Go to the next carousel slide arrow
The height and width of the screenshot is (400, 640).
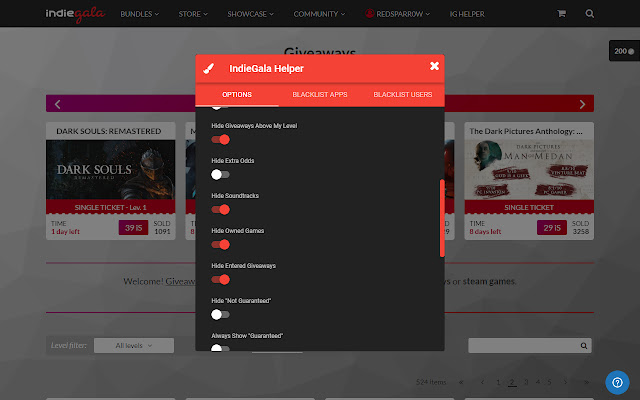coord(582,104)
